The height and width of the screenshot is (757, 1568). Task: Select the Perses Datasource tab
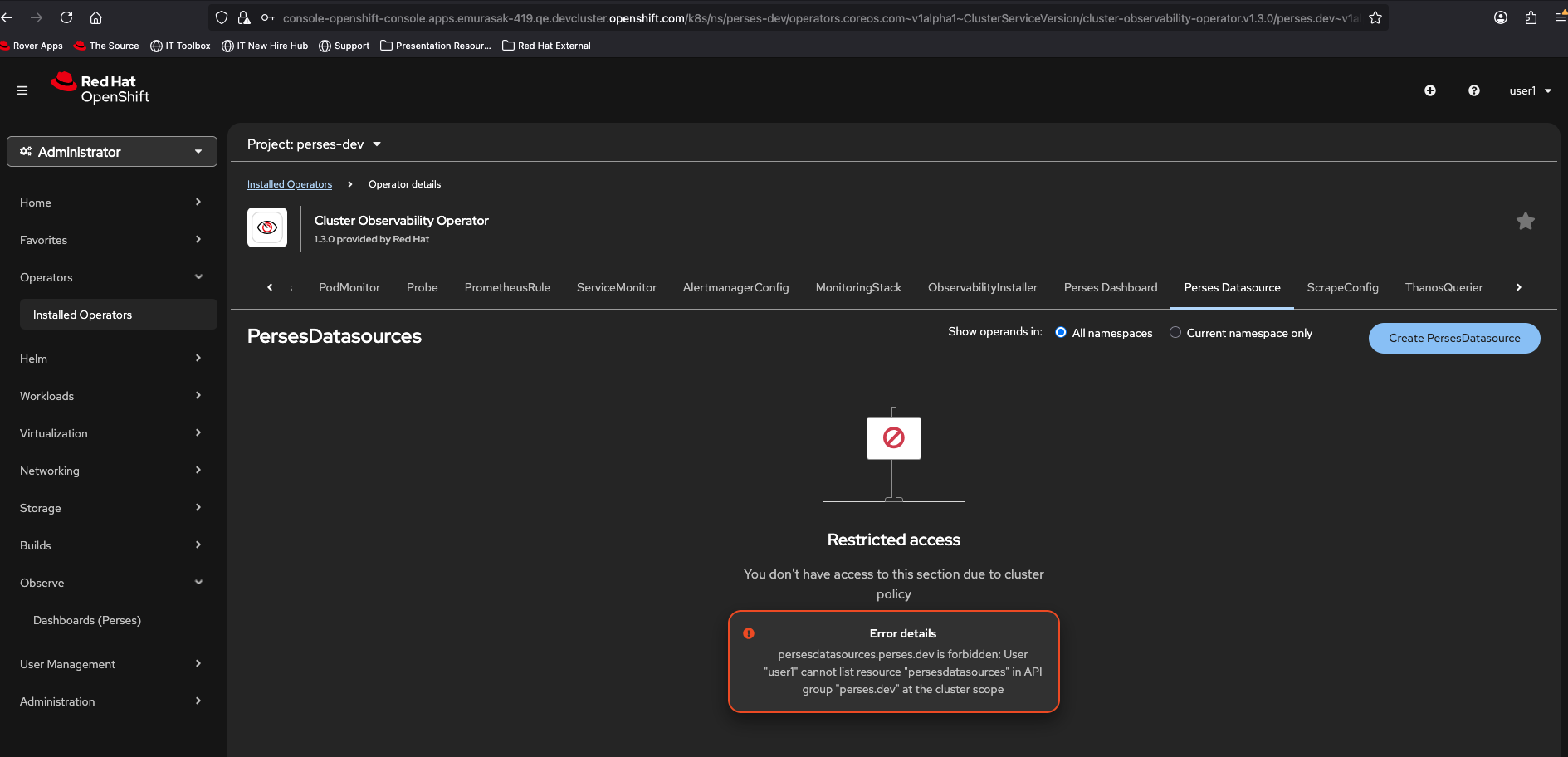coord(1233,287)
